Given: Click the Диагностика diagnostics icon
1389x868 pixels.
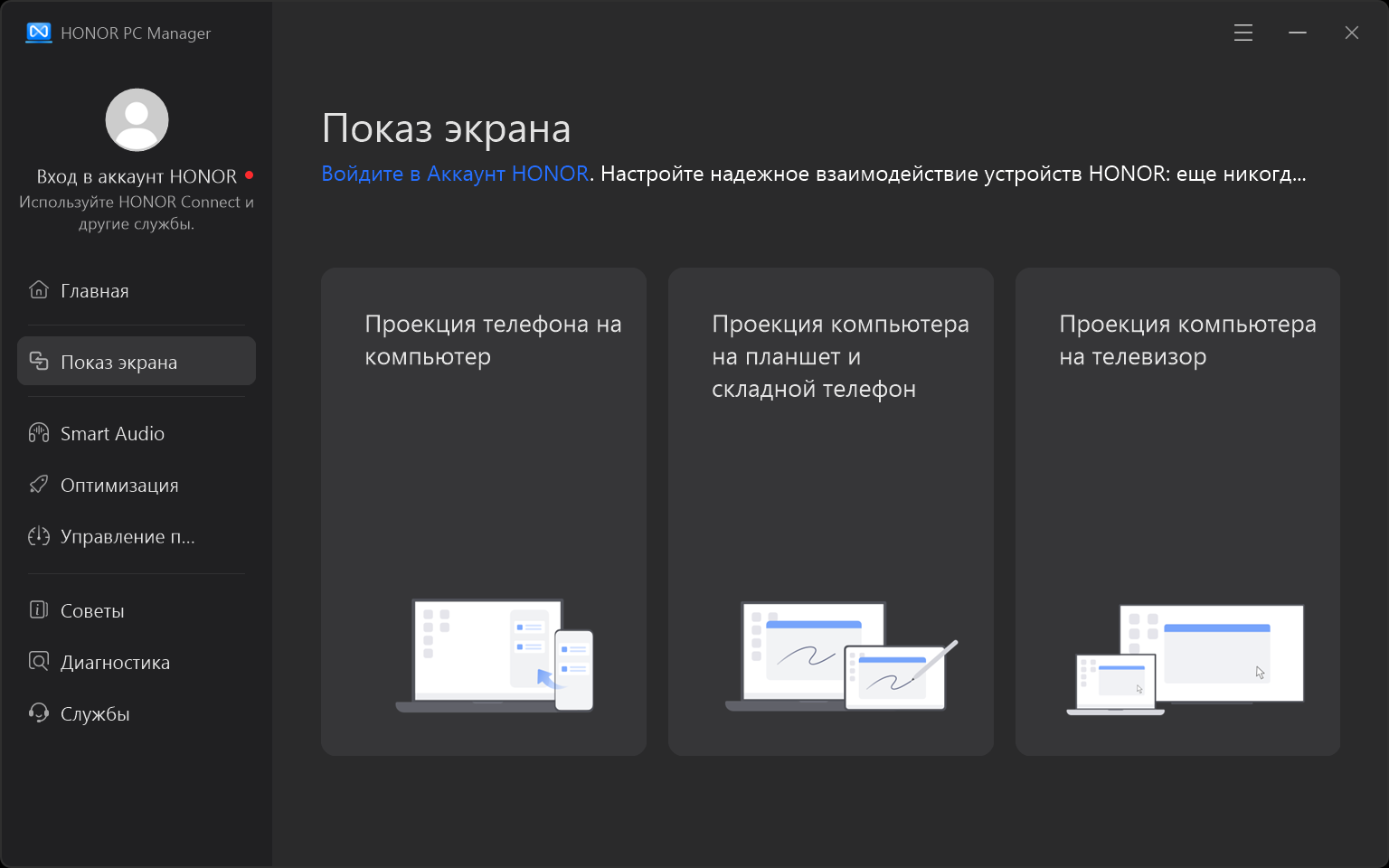Looking at the screenshot, I should click(39, 661).
